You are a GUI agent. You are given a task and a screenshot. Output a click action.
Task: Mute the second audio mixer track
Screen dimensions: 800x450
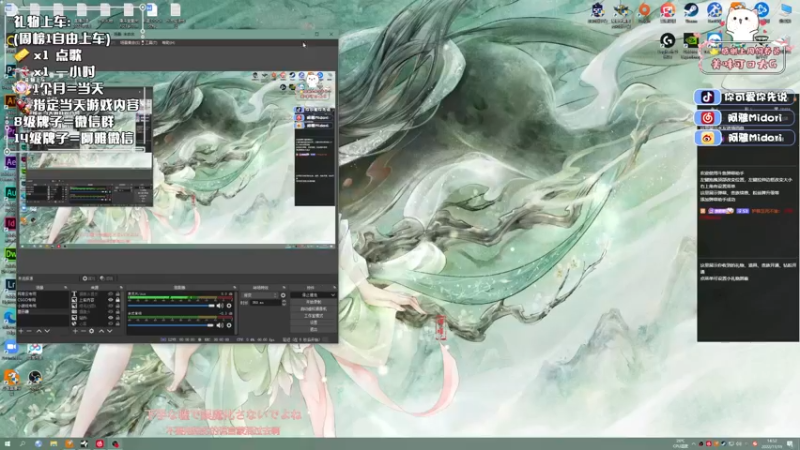point(219,326)
